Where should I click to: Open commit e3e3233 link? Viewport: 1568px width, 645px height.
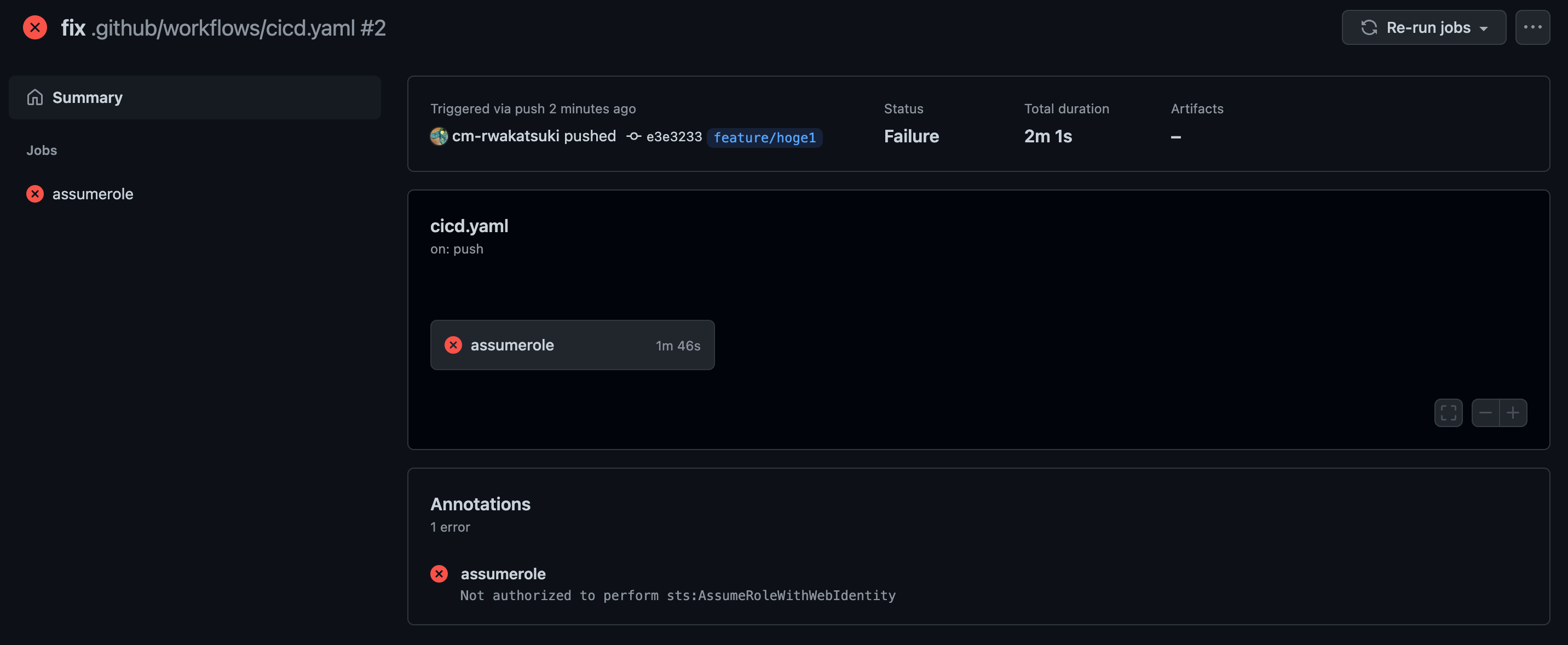pos(674,137)
